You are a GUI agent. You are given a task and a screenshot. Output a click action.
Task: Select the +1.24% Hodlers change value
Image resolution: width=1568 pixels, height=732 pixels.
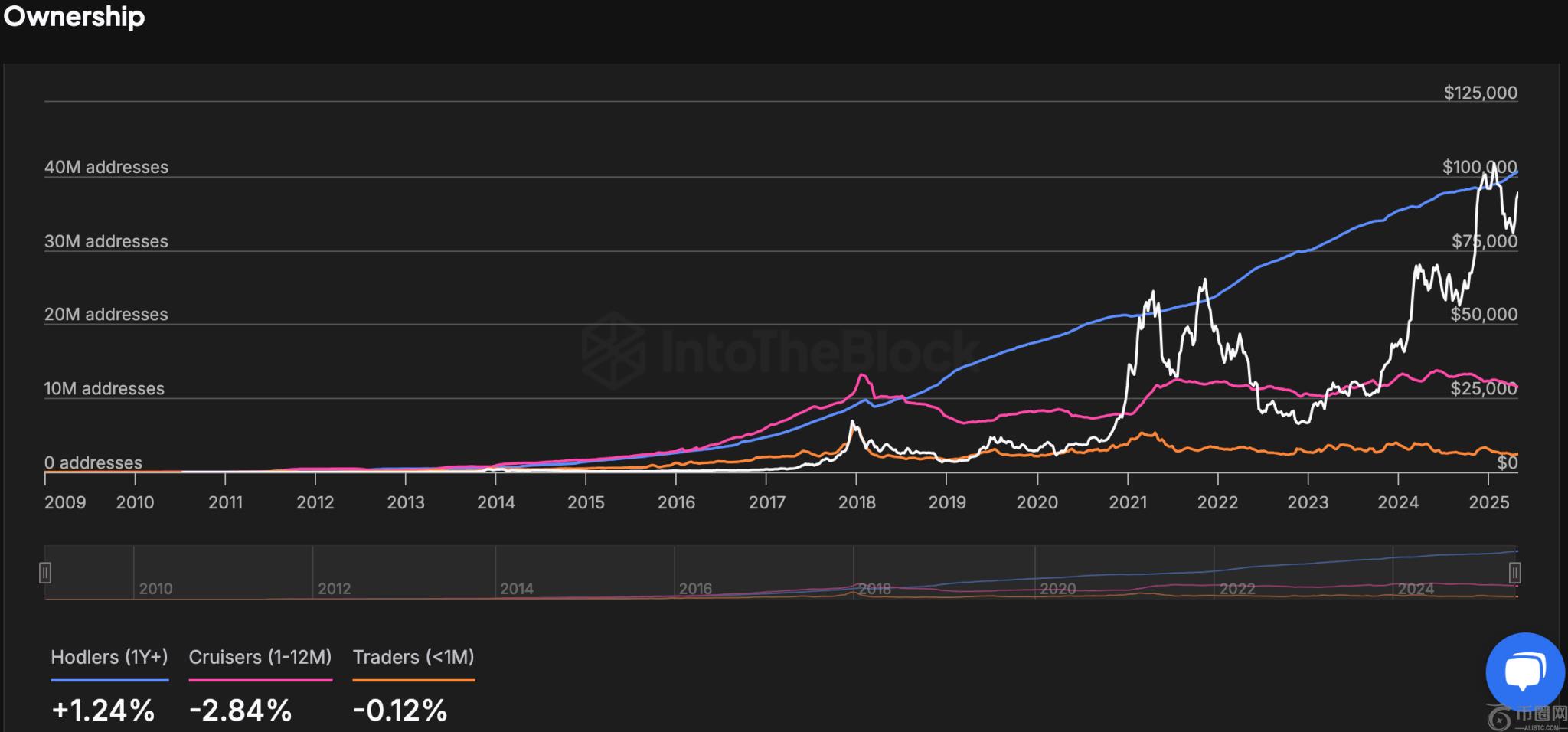(103, 710)
